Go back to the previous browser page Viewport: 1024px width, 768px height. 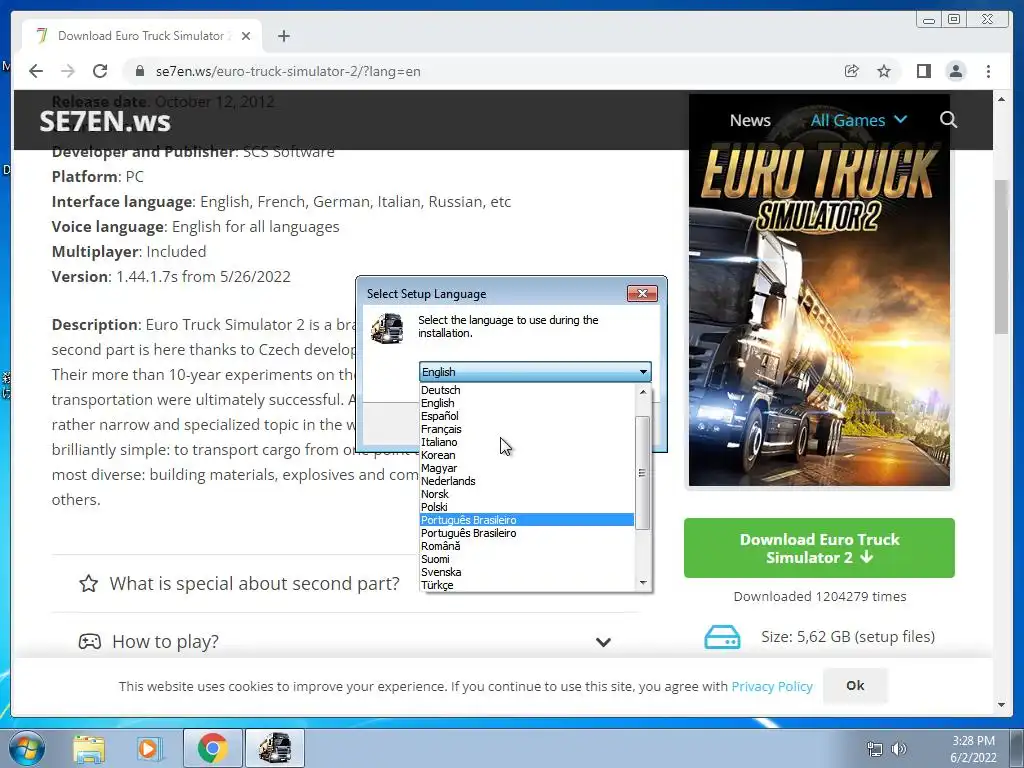tap(36, 71)
